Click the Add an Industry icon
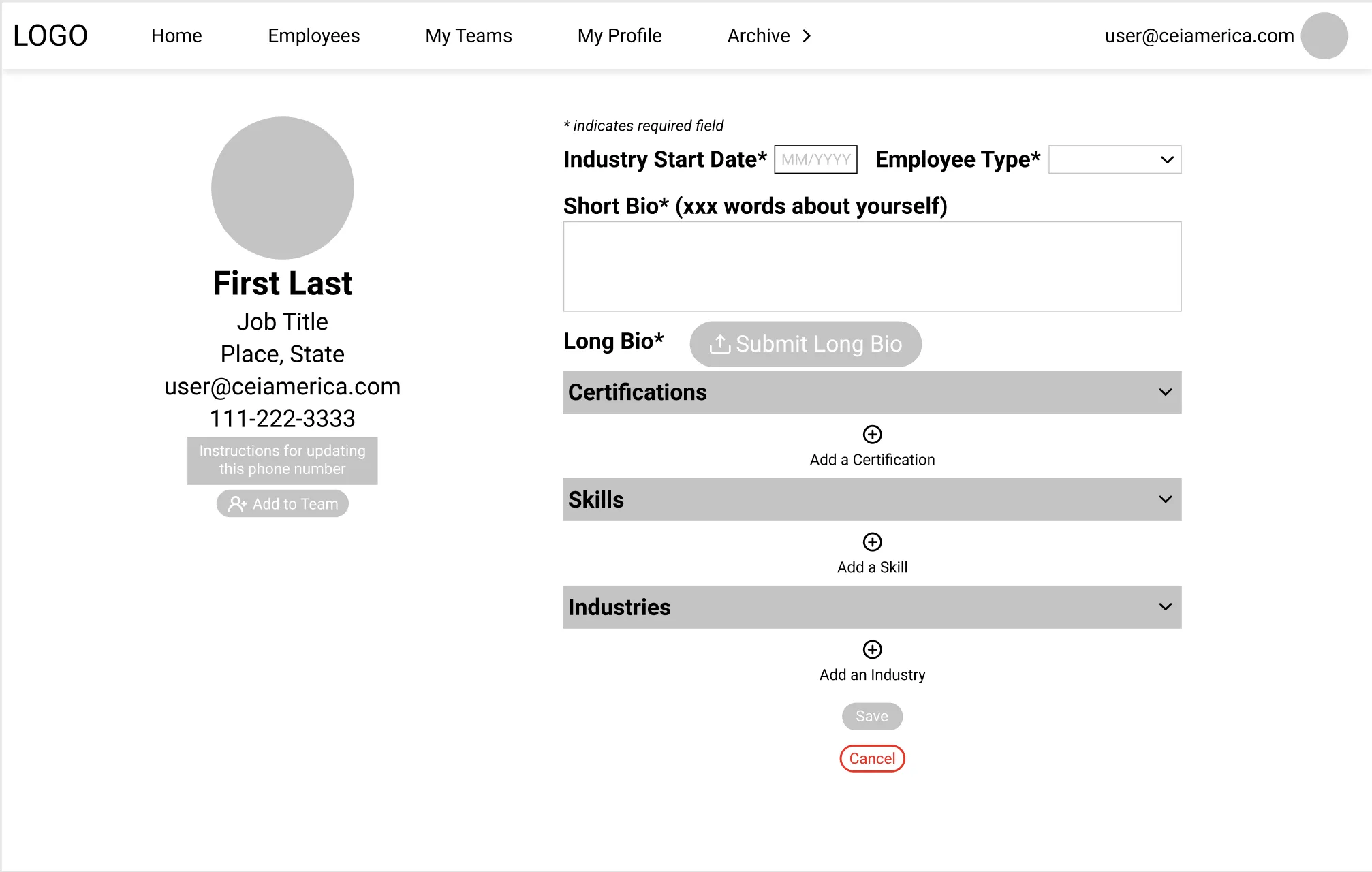The image size is (1372, 872). coord(872,649)
